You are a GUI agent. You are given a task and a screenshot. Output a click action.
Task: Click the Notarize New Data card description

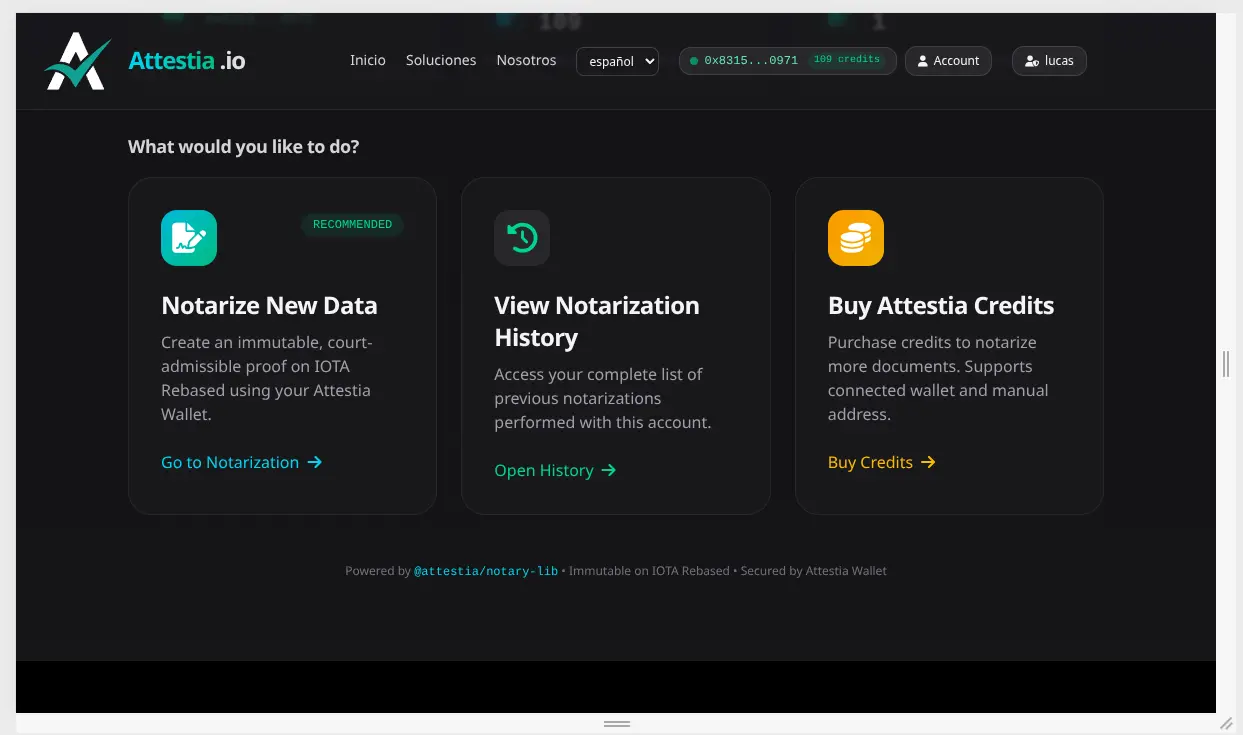pos(267,378)
